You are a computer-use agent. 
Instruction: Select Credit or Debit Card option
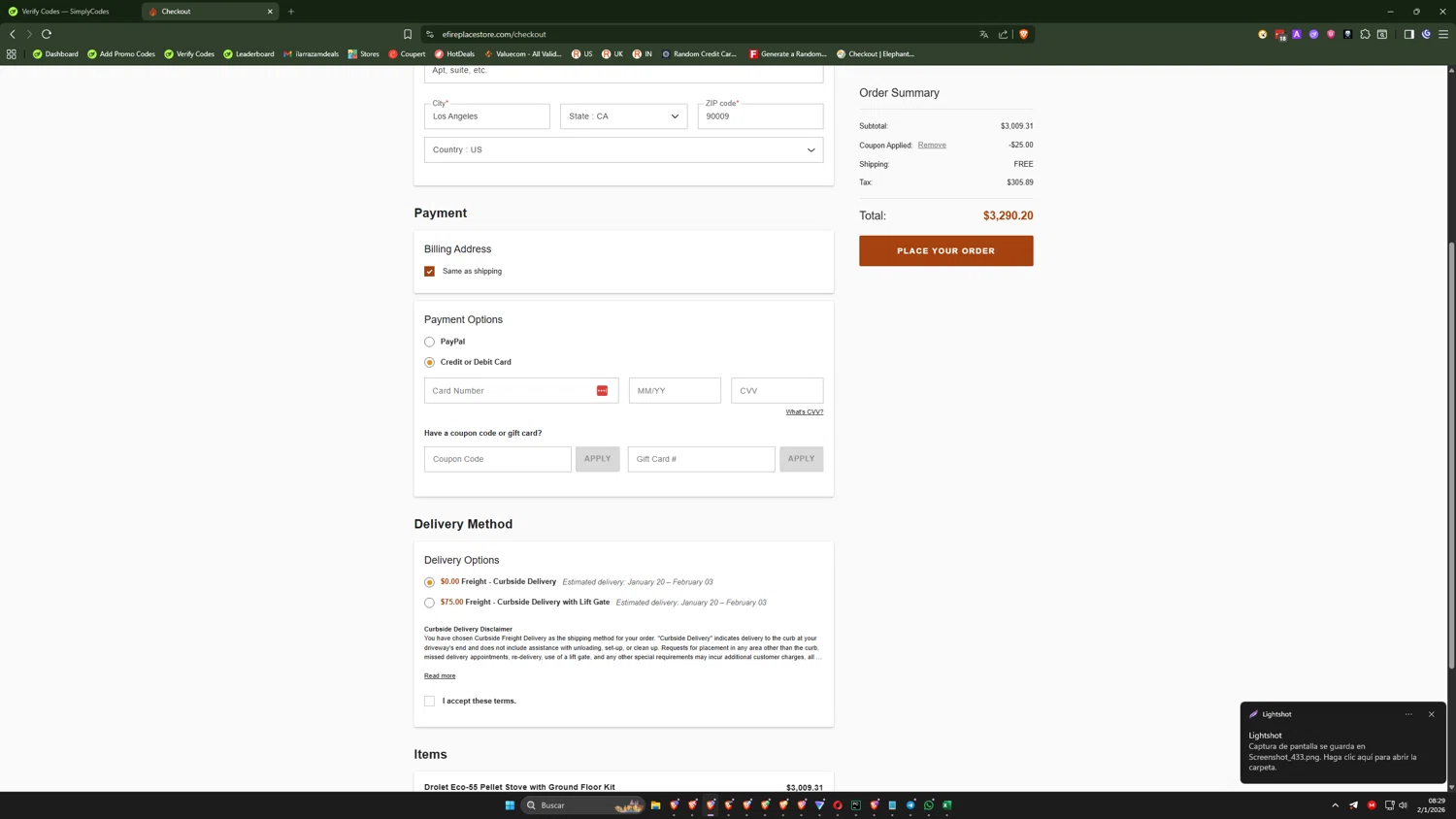(x=429, y=362)
